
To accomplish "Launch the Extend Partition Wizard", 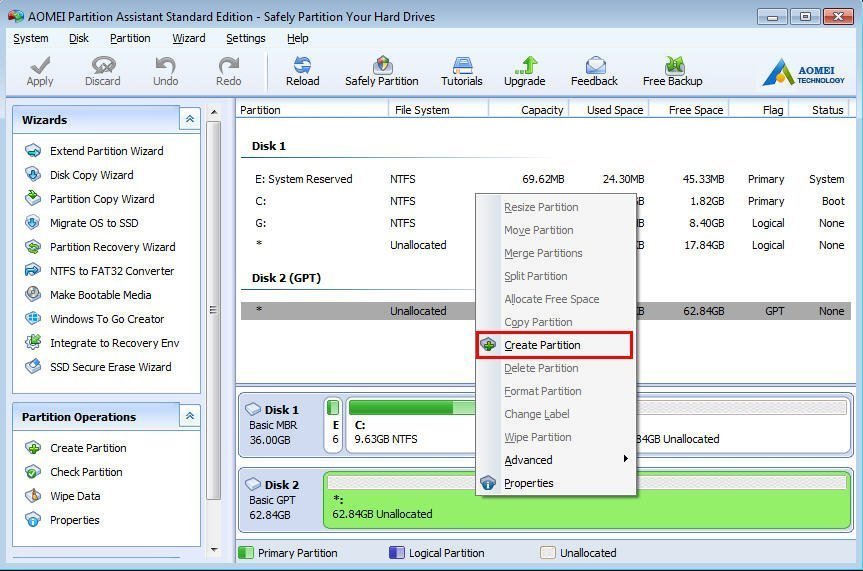I will click(x=106, y=151).
